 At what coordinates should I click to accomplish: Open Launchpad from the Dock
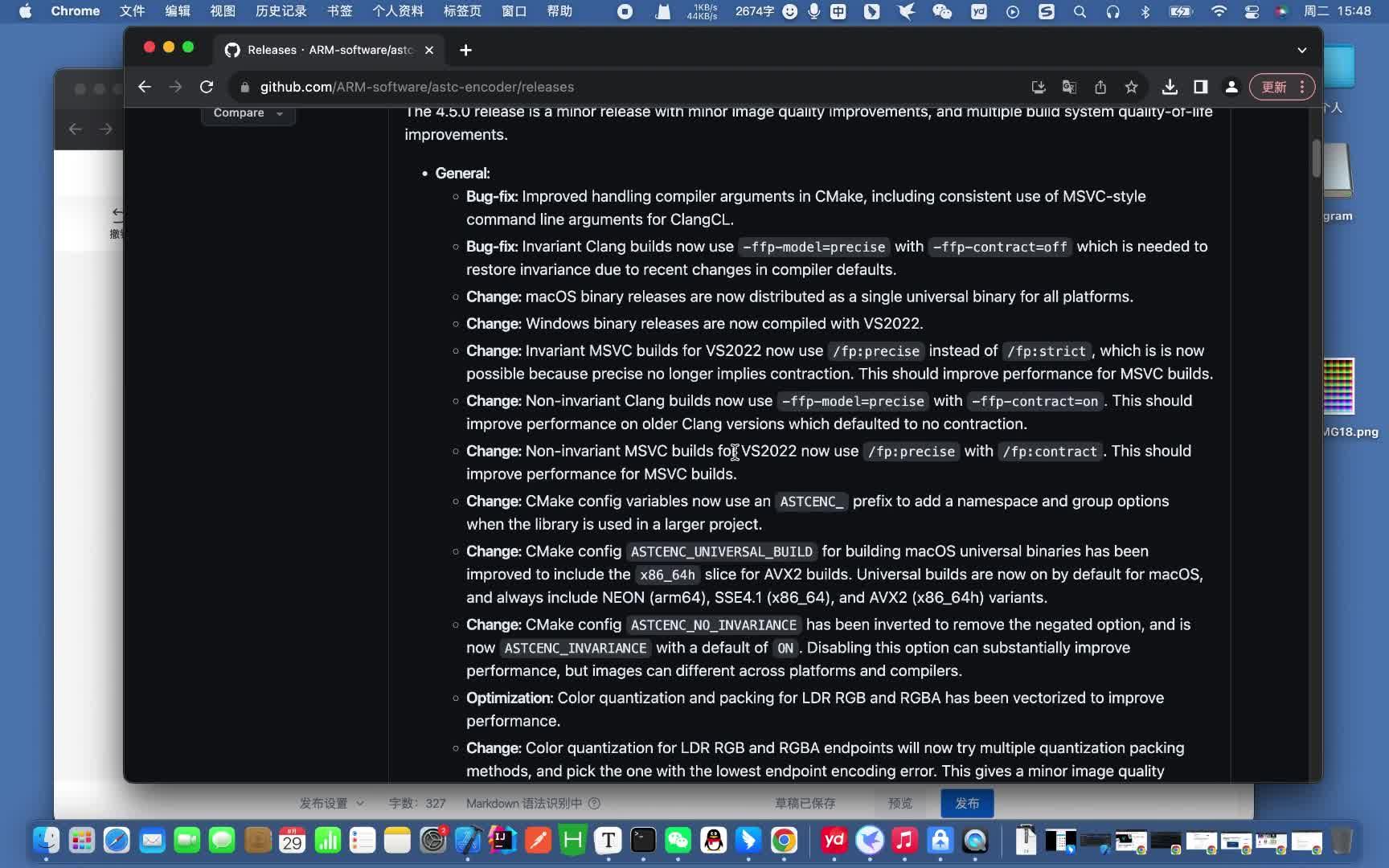click(81, 841)
